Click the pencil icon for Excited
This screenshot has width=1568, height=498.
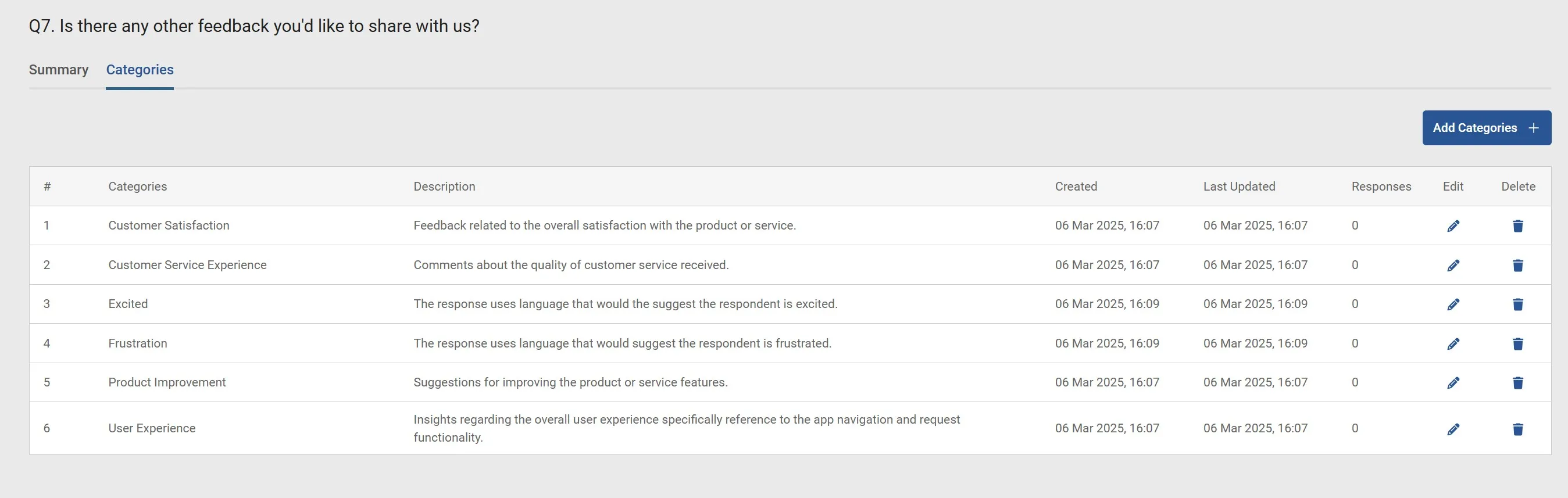point(1453,304)
